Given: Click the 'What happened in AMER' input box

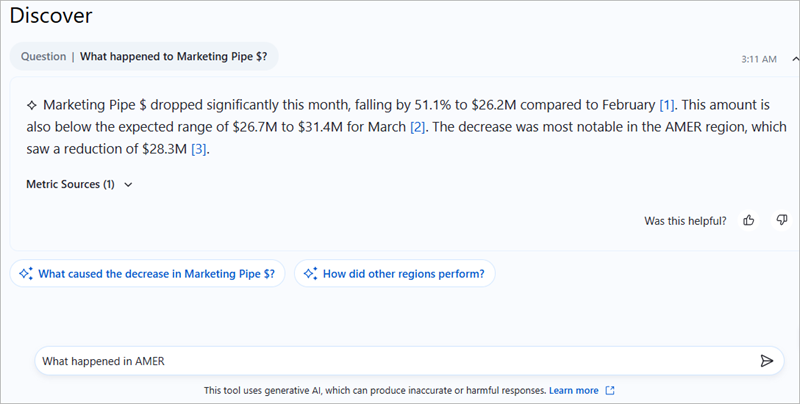Looking at the screenshot, I should pyautogui.click(x=390, y=361).
